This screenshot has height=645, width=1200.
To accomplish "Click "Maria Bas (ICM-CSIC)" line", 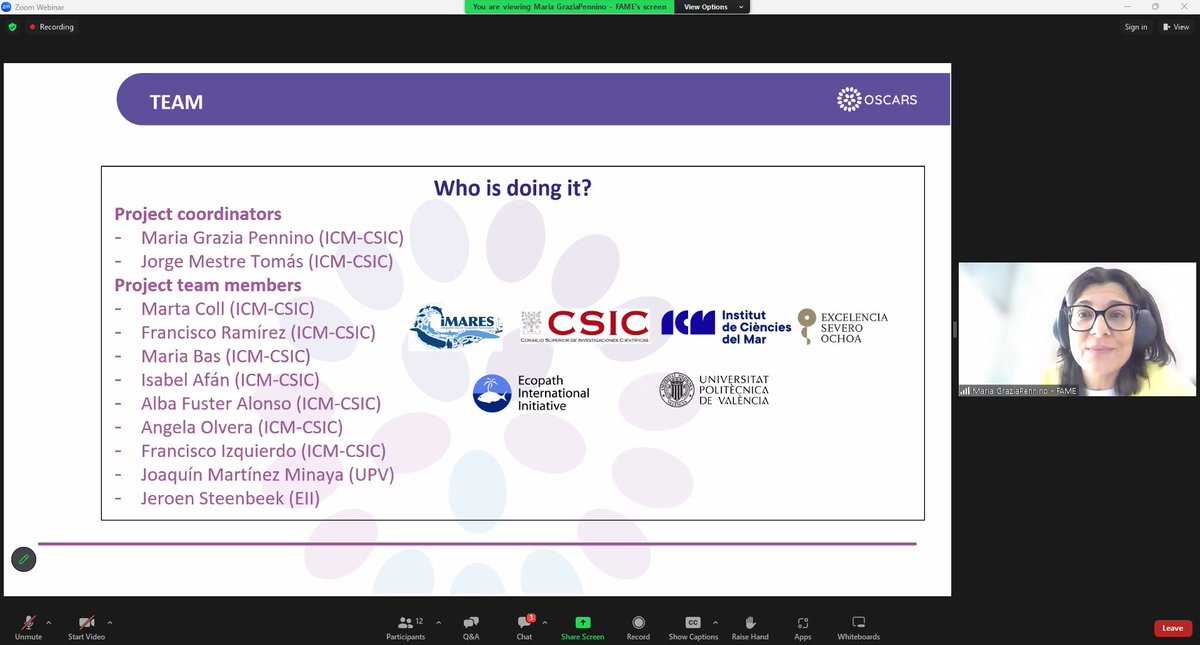I will click(x=226, y=356).
